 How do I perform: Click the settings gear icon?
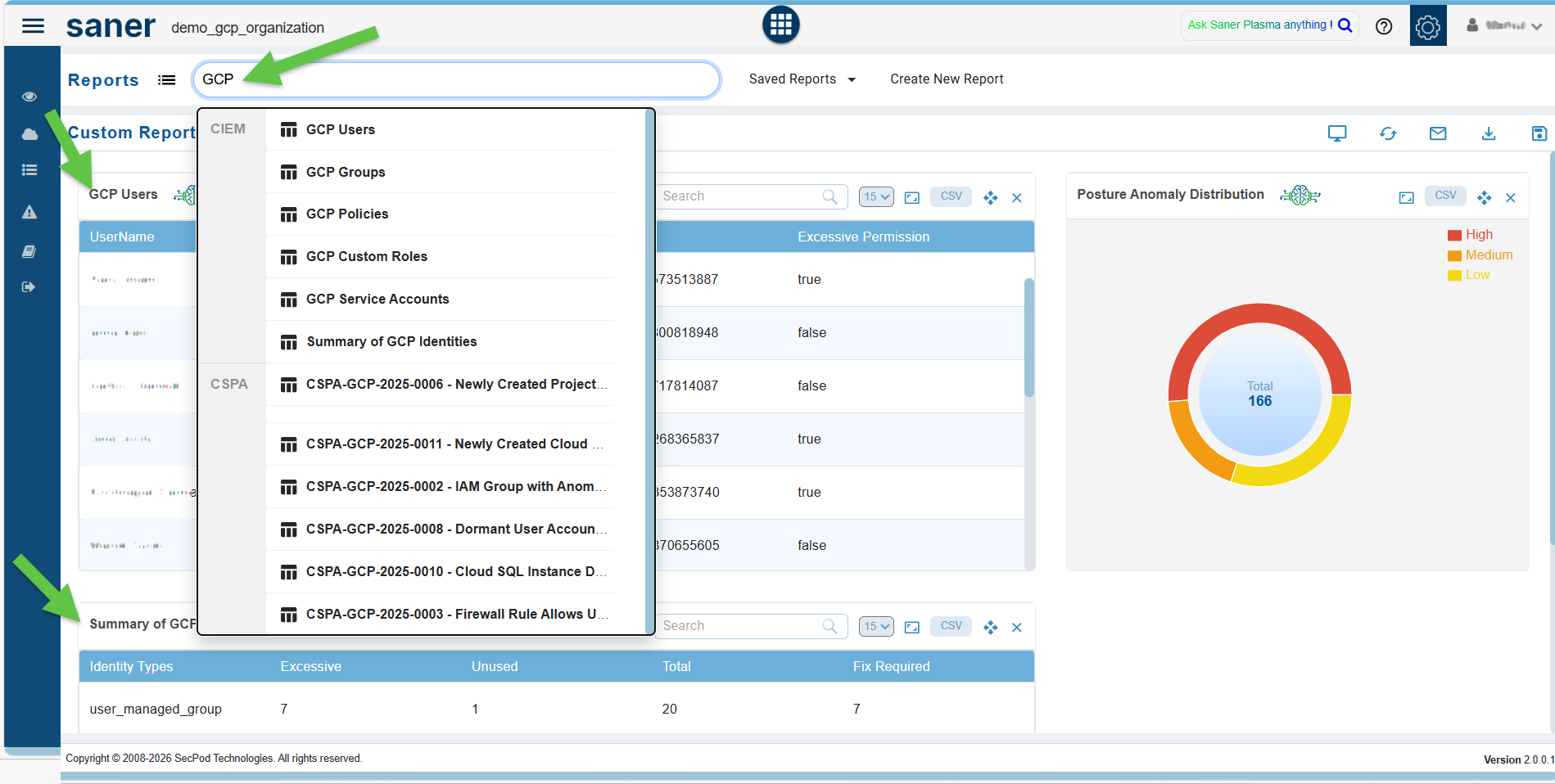point(1427,27)
